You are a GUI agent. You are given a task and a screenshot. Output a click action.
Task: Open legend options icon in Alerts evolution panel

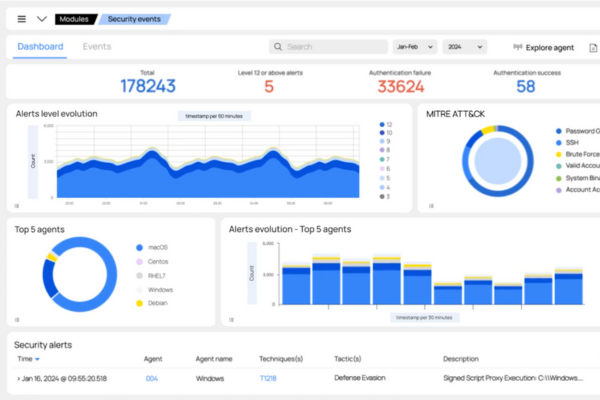pos(231,320)
